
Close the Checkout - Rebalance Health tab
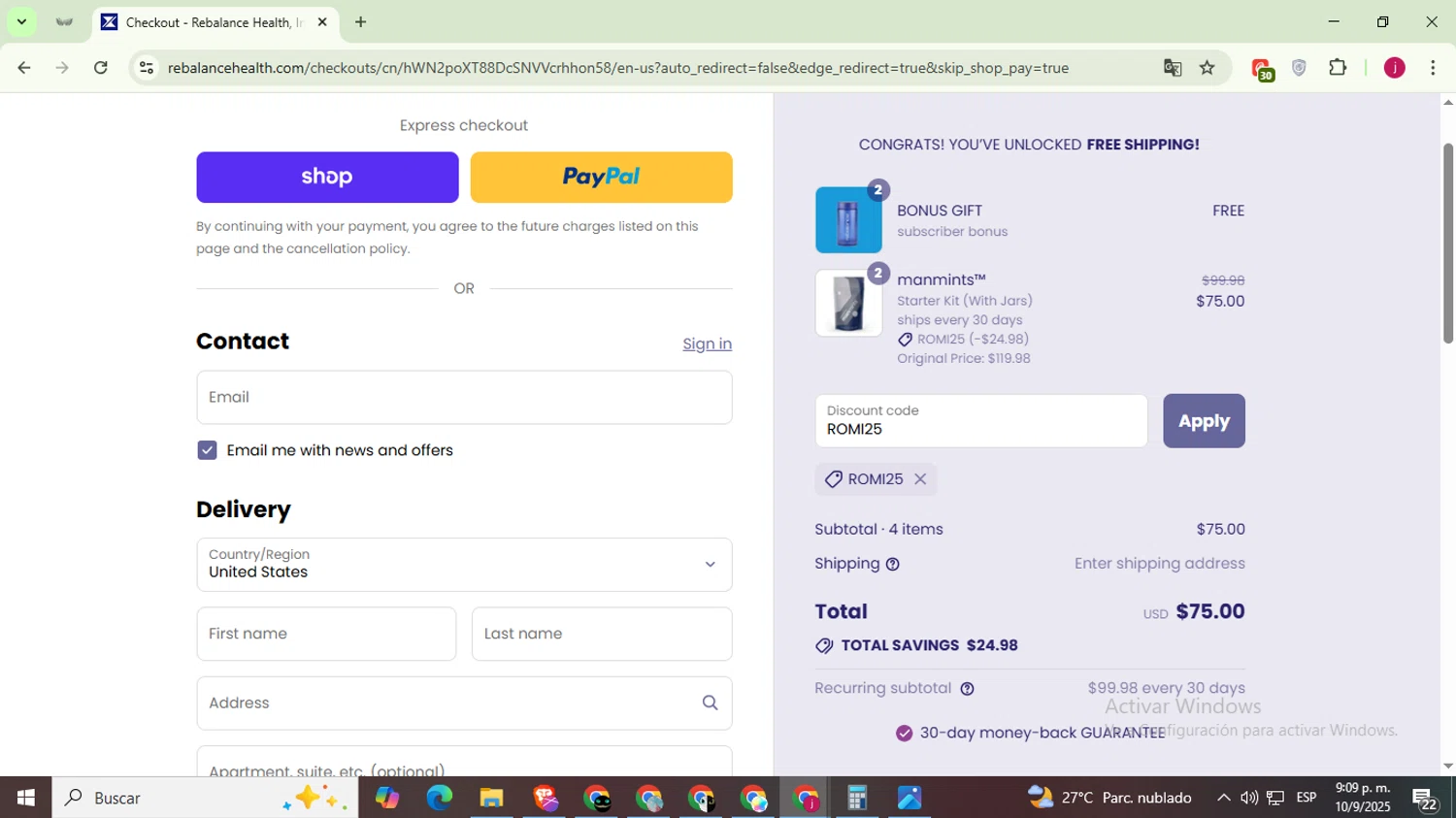[322, 21]
